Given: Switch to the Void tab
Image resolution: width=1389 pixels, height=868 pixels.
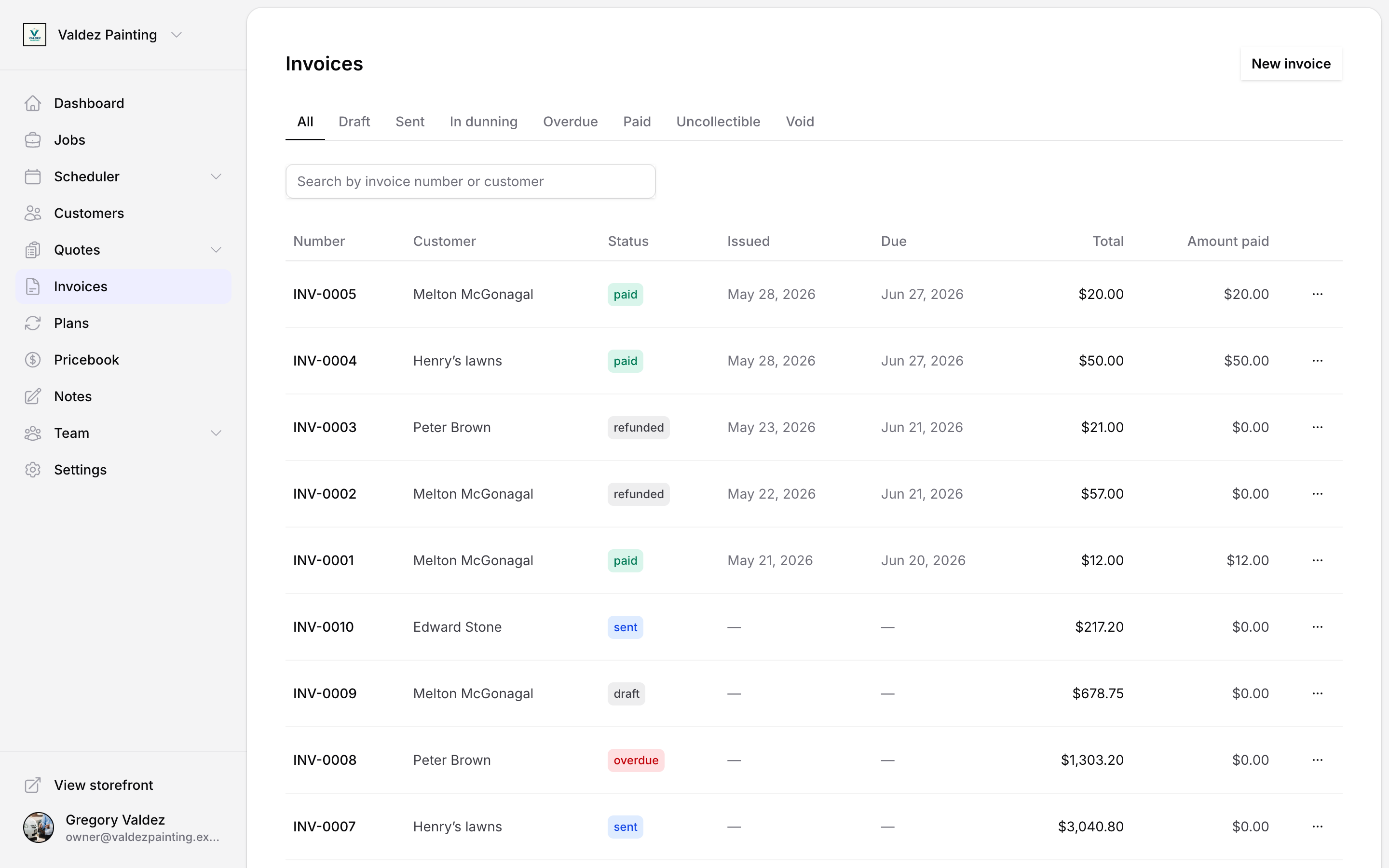Looking at the screenshot, I should point(800,122).
